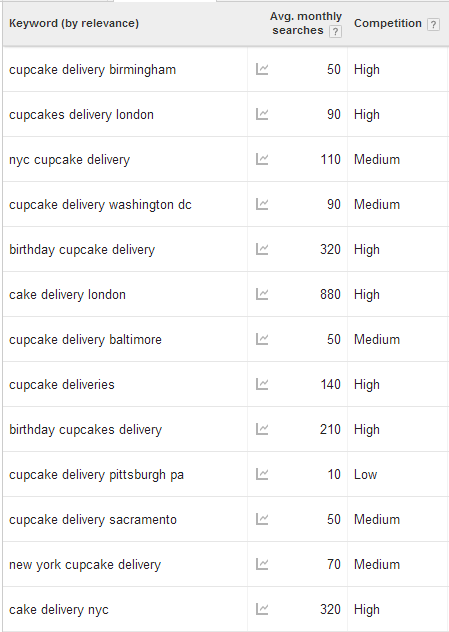The width and height of the screenshot is (449, 632).
Task: Select keyword cupcake delivery sacramento
Action: [93, 520]
